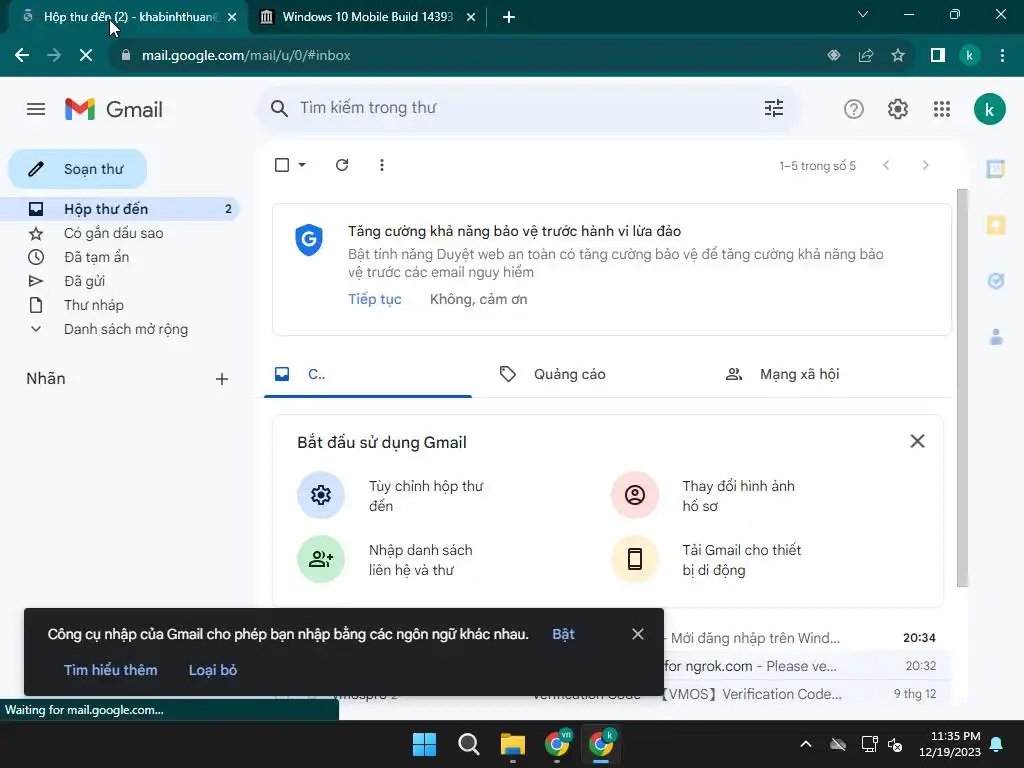
Task: Open the Chrome profile avatar in toolbar
Action: point(970,56)
